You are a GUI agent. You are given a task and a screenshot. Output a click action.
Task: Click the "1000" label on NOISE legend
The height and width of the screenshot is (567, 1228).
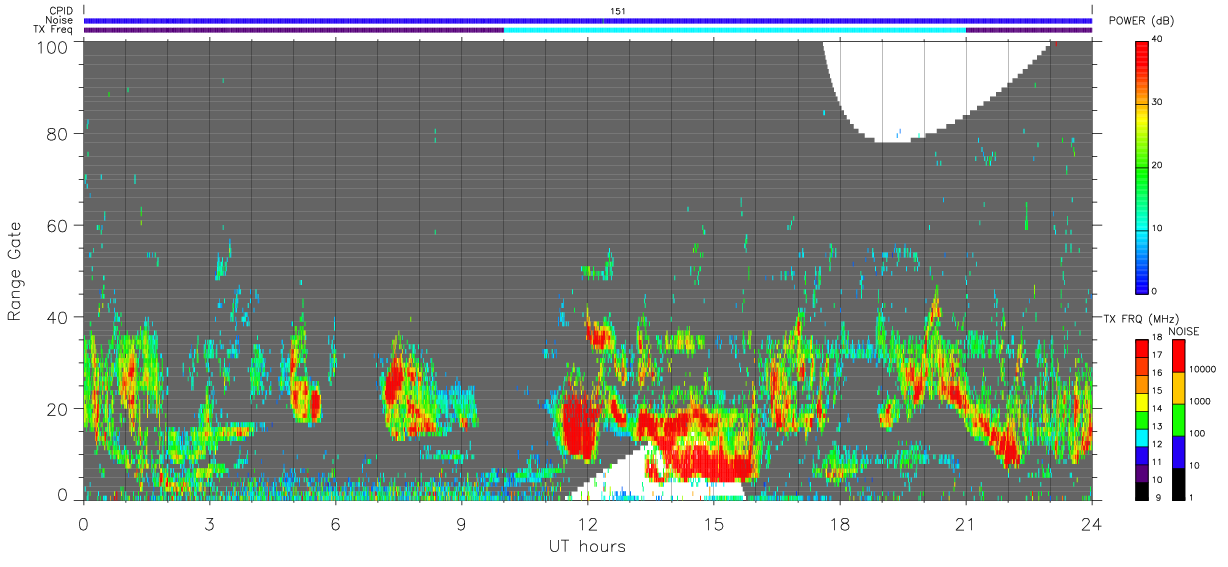pos(1198,402)
